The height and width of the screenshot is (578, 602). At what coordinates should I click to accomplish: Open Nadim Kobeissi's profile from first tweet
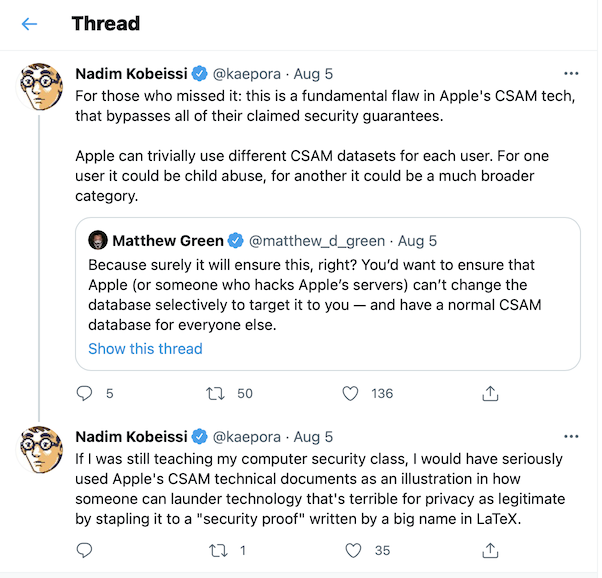point(131,73)
